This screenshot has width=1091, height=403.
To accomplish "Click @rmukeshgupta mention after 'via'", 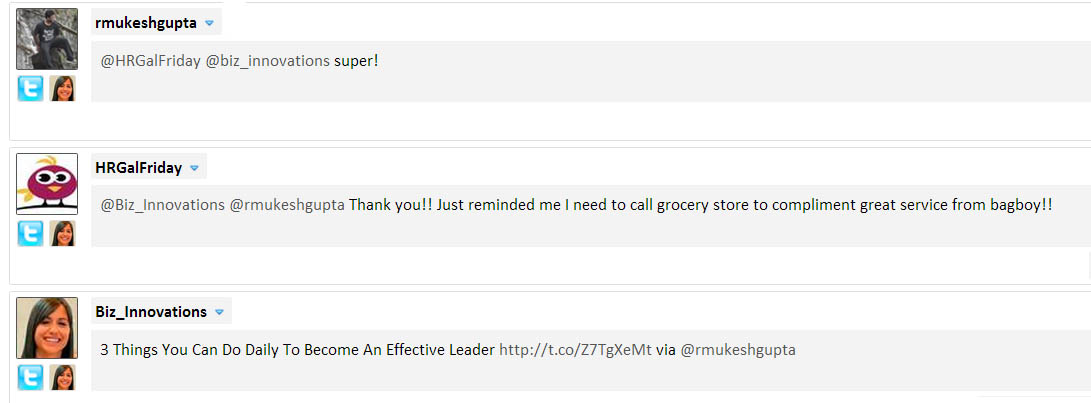I will click(738, 350).
